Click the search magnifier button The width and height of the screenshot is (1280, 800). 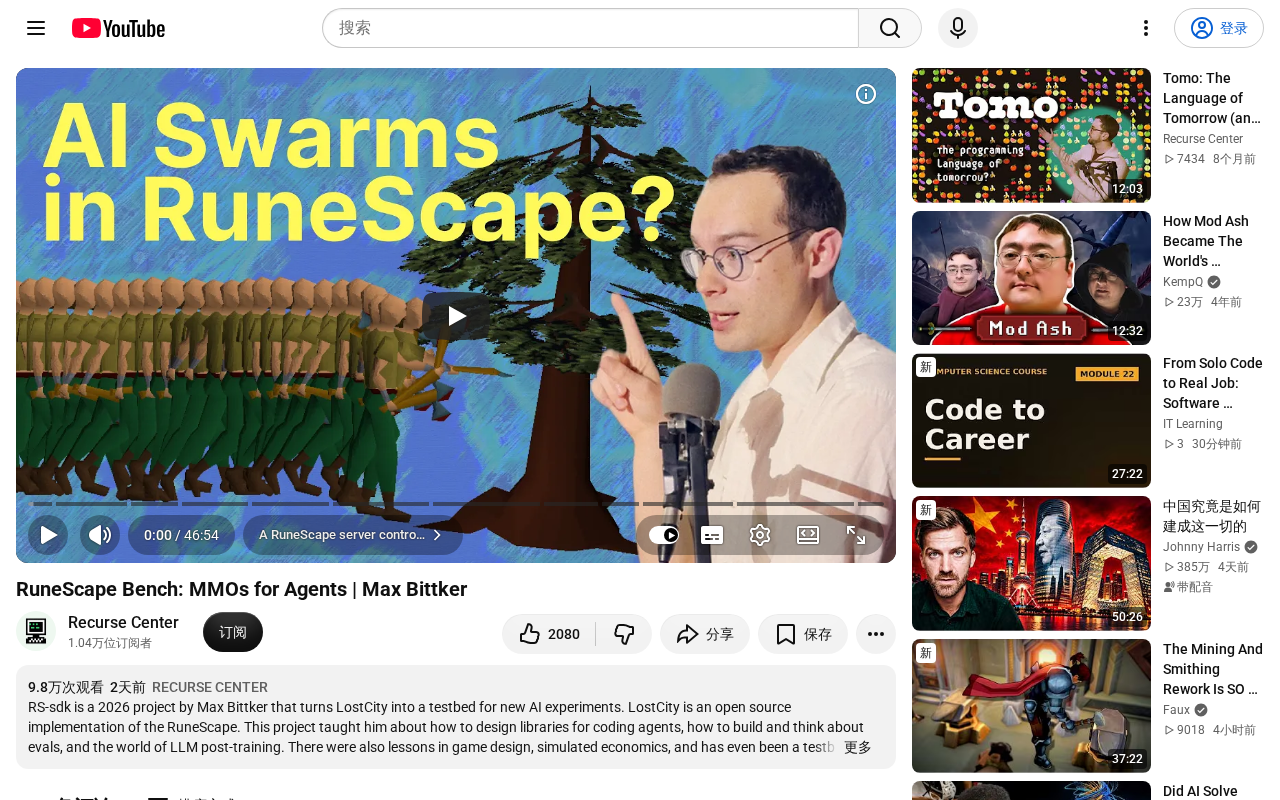(x=890, y=28)
